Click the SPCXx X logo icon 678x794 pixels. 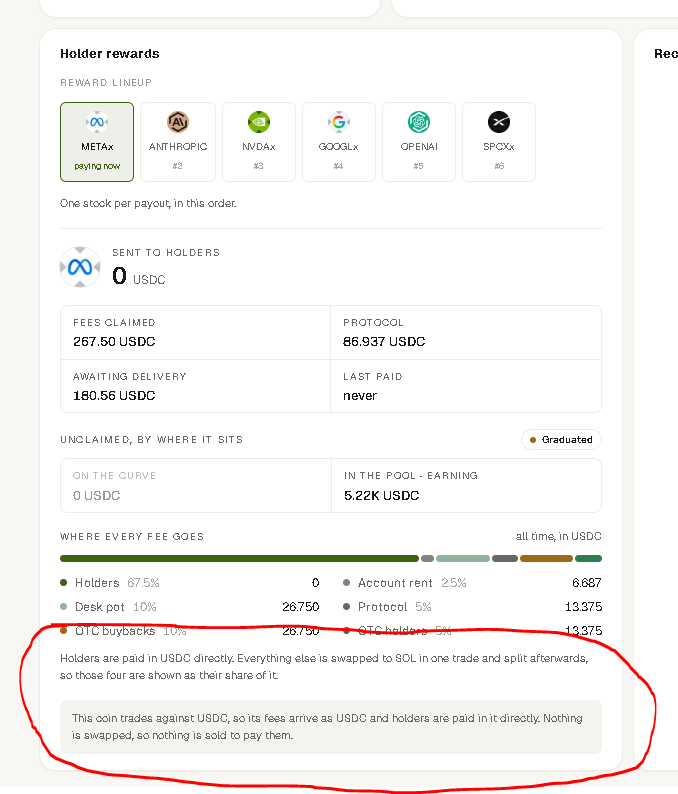499,122
